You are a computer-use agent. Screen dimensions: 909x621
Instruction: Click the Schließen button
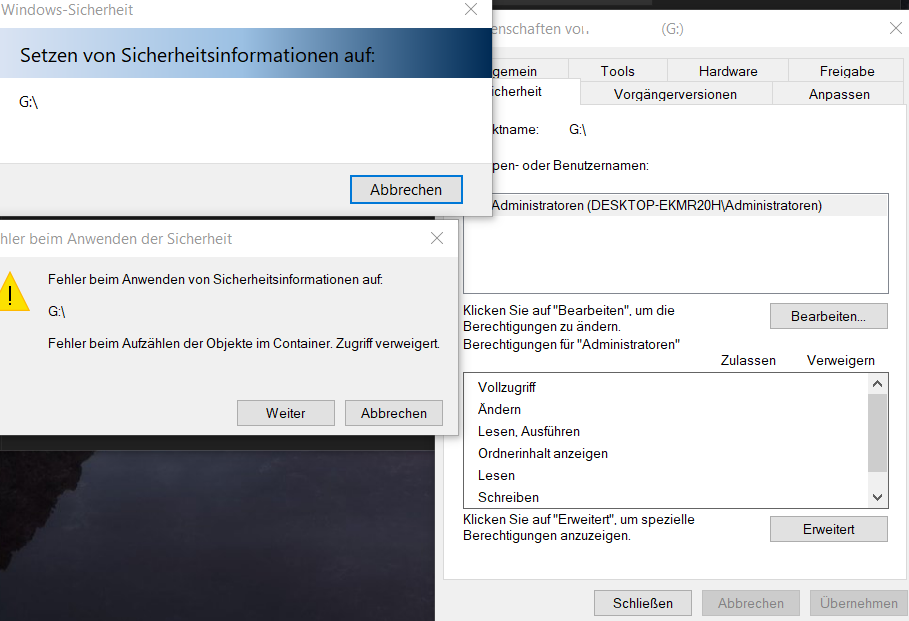tap(642, 603)
